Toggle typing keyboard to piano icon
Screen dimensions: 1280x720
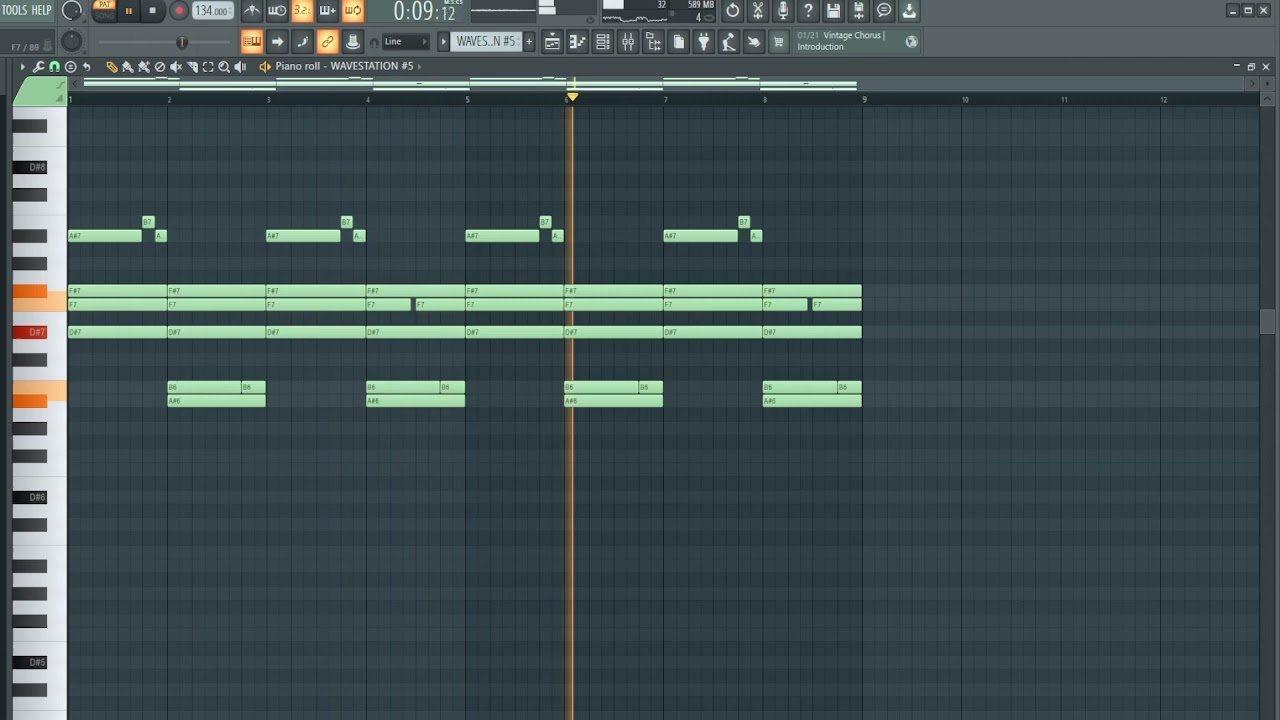pyautogui.click(x=252, y=42)
